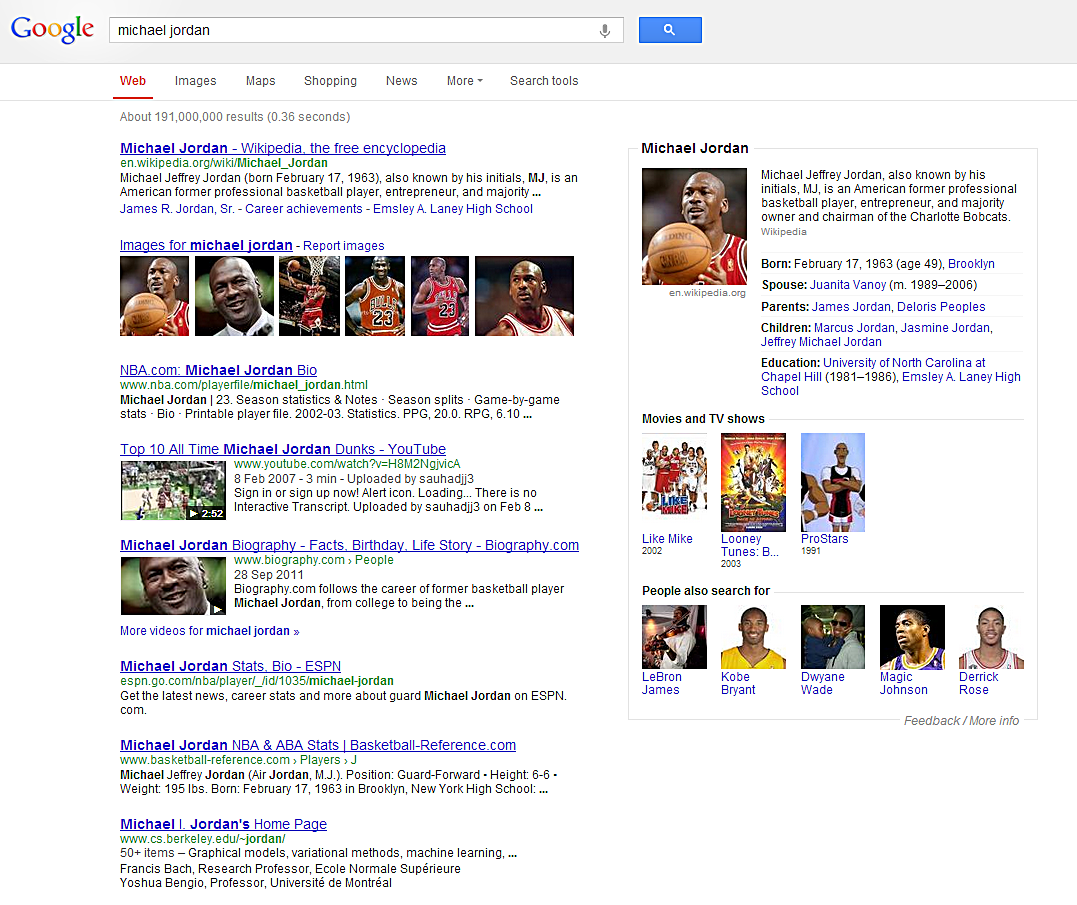Click the ProStars title link

pos(824,539)
